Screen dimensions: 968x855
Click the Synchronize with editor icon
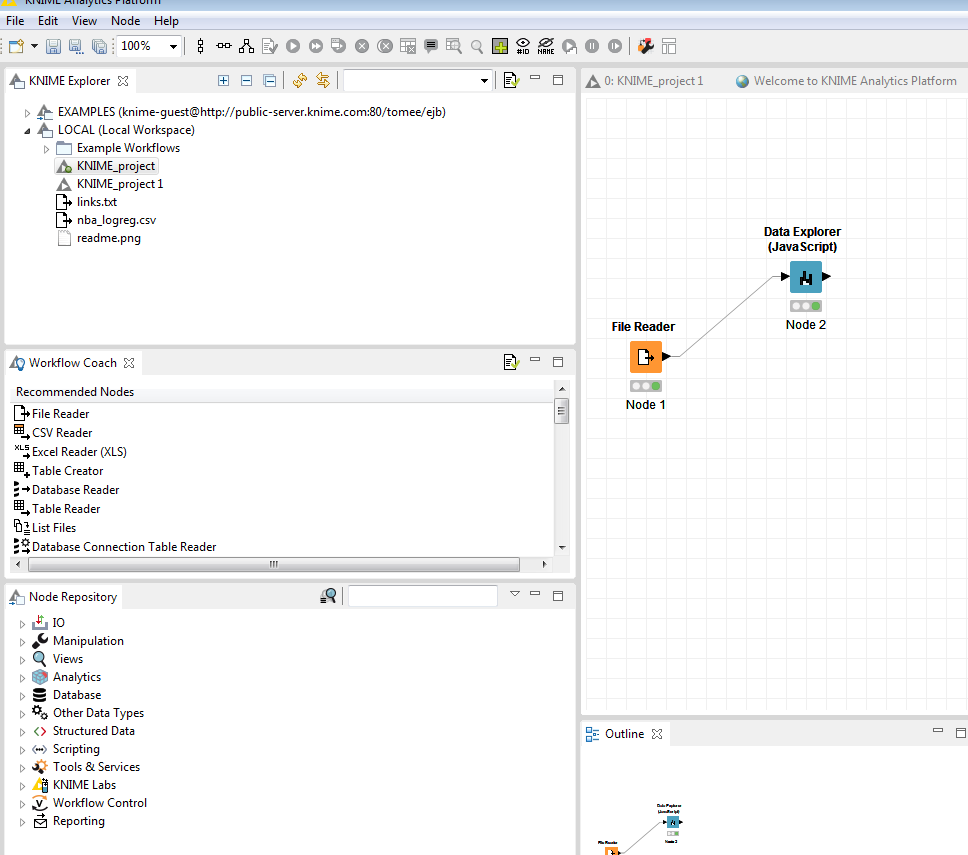(323, 80)
